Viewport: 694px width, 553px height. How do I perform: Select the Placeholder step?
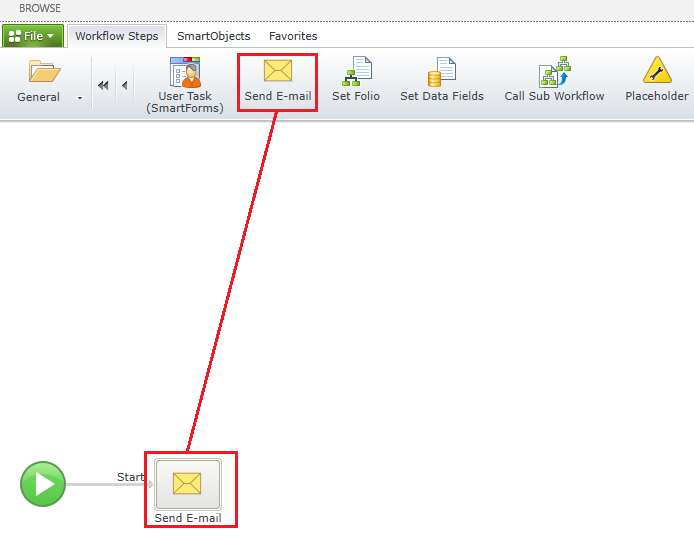pos(657,79)
